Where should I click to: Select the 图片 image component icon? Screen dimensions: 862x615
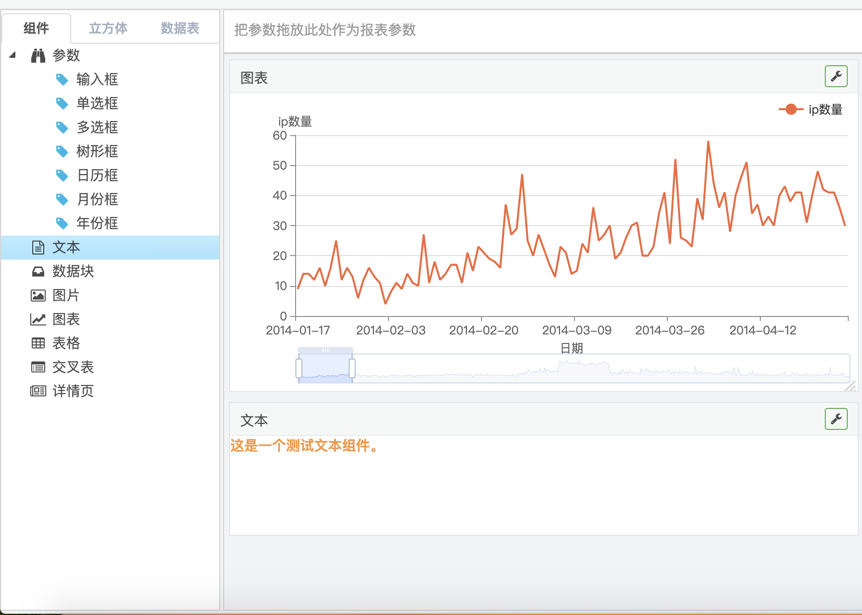click(x=38, y=295)
